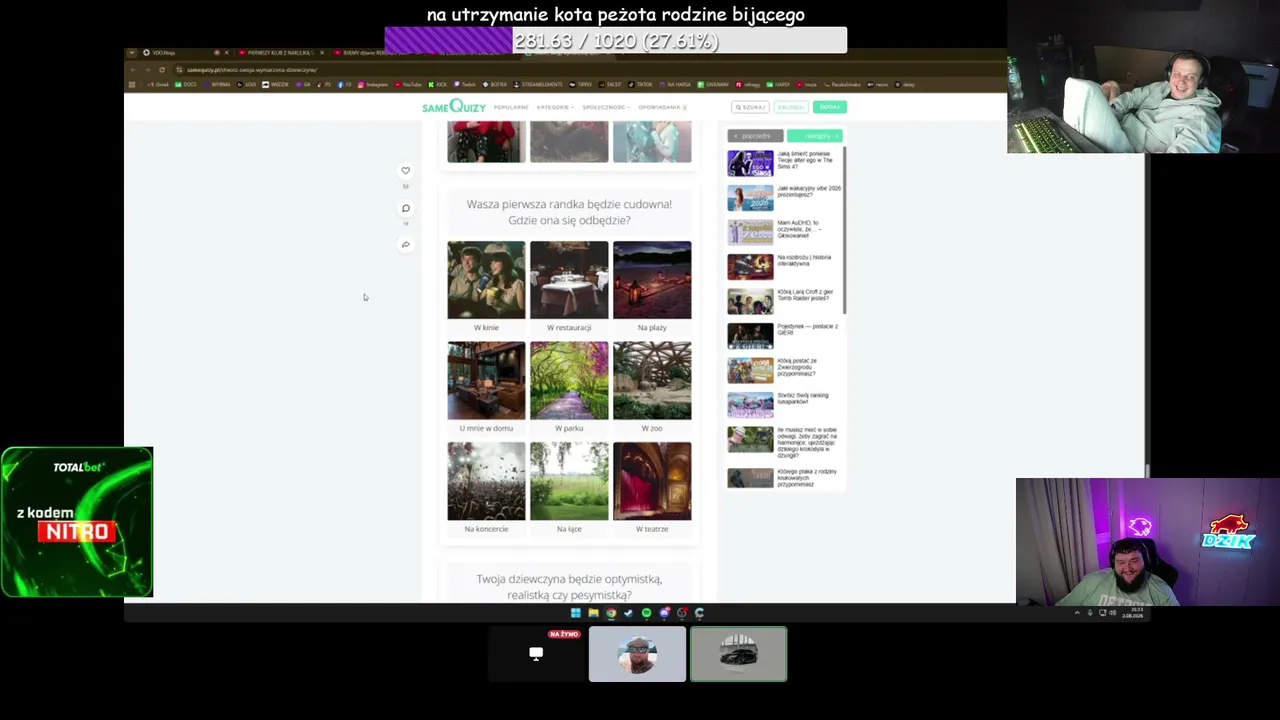Click the 'Gdzie ona się odbędzie?' question text
Screen dimensions: 1280x720
(x=569, y=220)
